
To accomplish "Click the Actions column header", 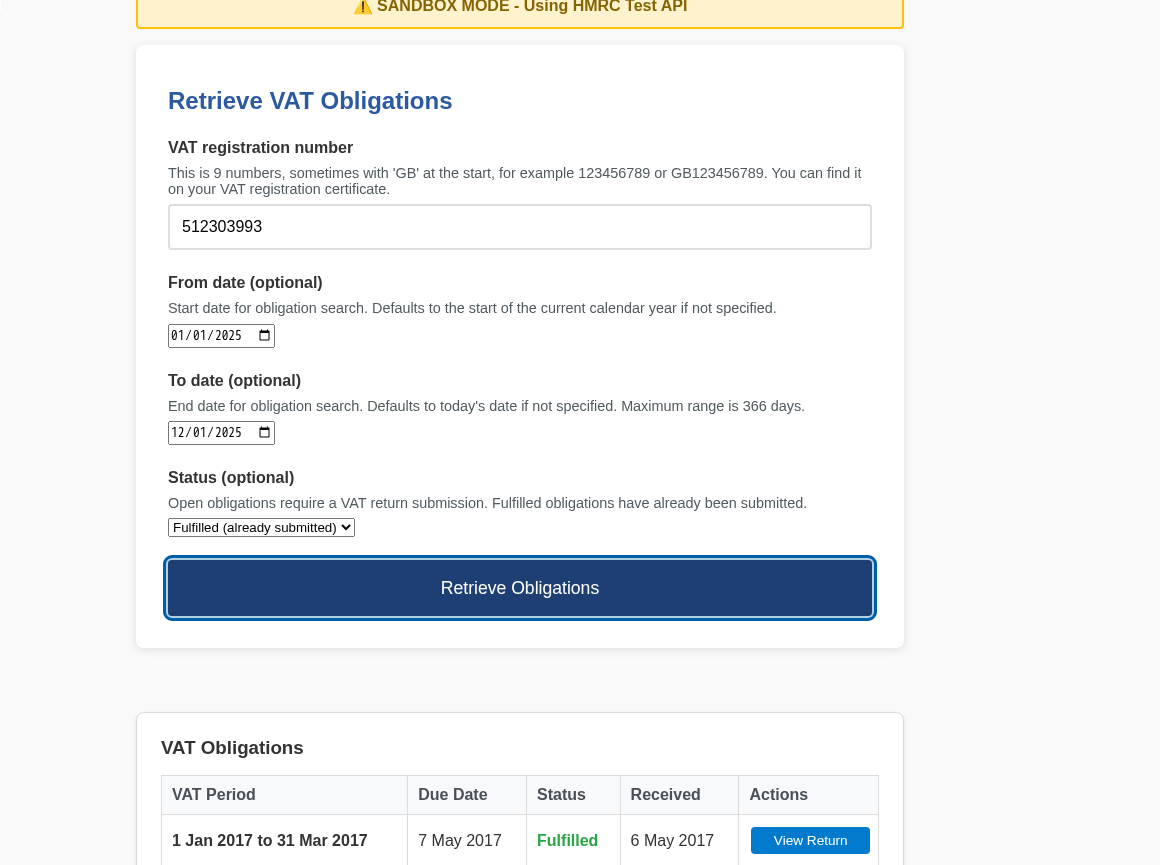I will coord(778,794).
